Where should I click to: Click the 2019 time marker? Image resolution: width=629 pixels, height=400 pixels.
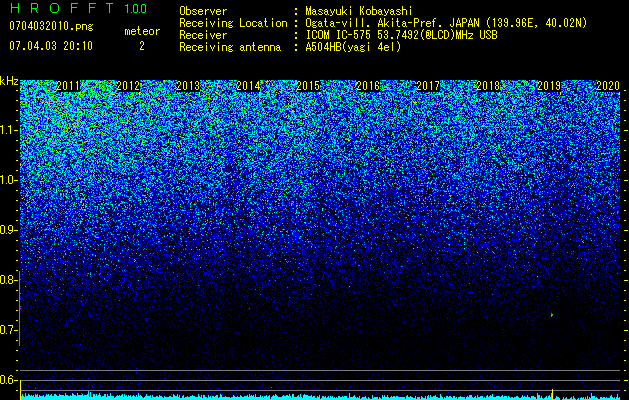[548, 86]
